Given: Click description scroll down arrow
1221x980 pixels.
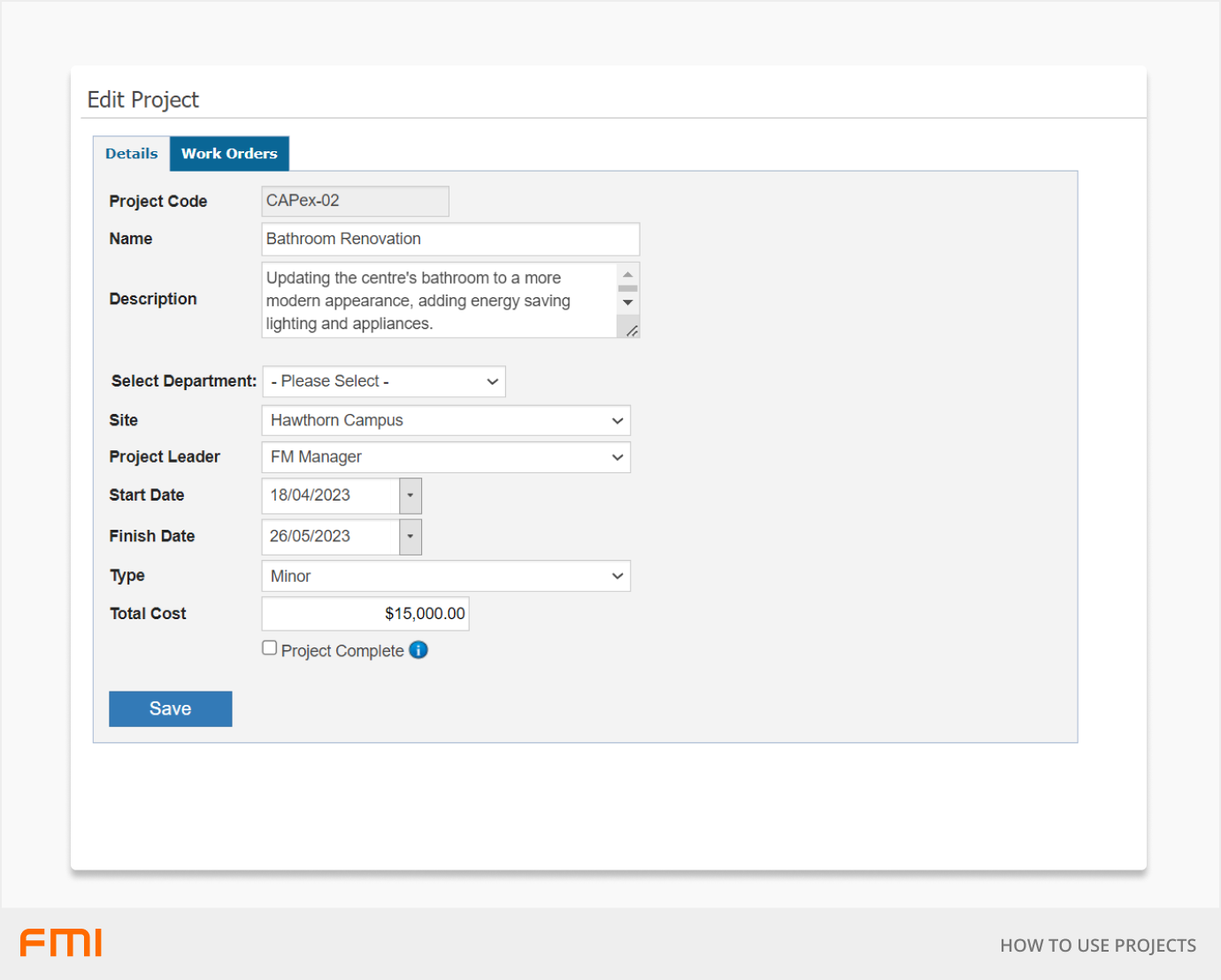Looking at the screenshot, I should pyautogui.click(x=628, y=302).
